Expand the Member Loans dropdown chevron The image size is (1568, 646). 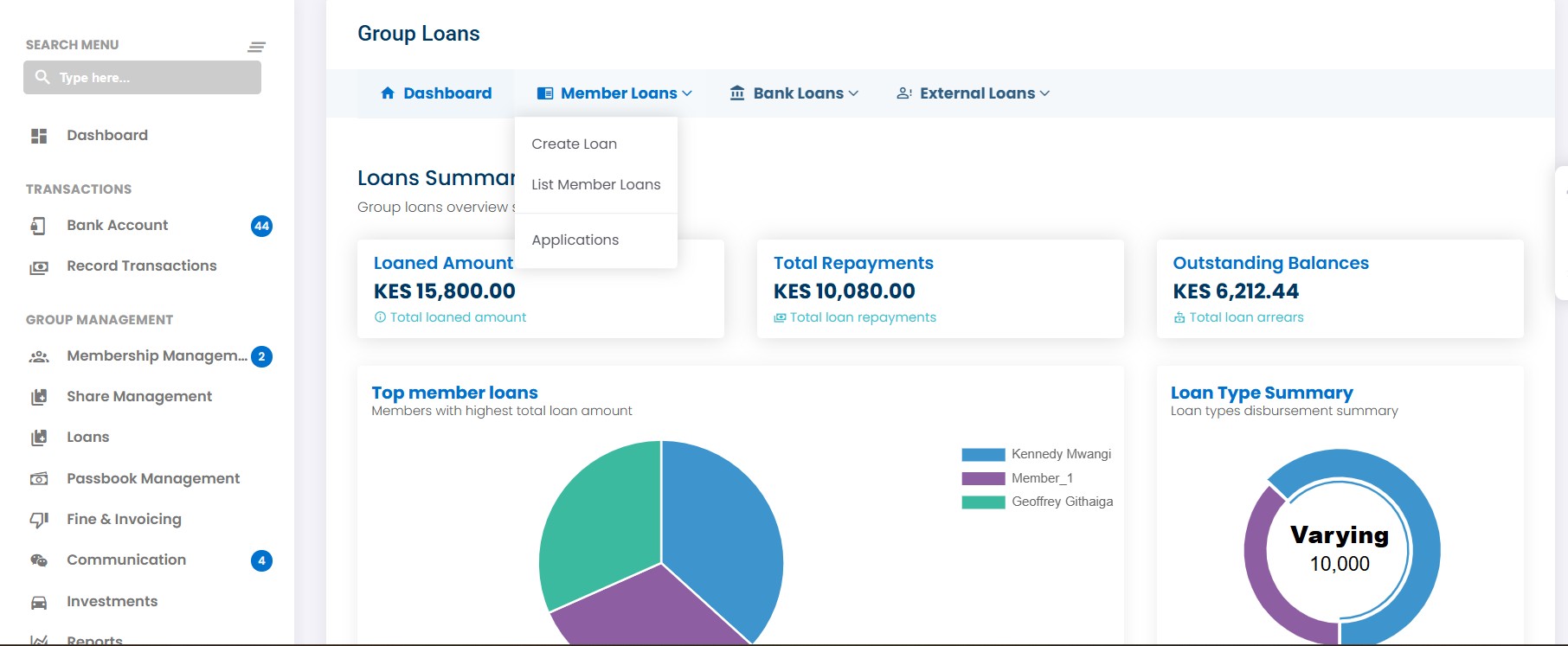pyautogui.click(x=687, y=93)
